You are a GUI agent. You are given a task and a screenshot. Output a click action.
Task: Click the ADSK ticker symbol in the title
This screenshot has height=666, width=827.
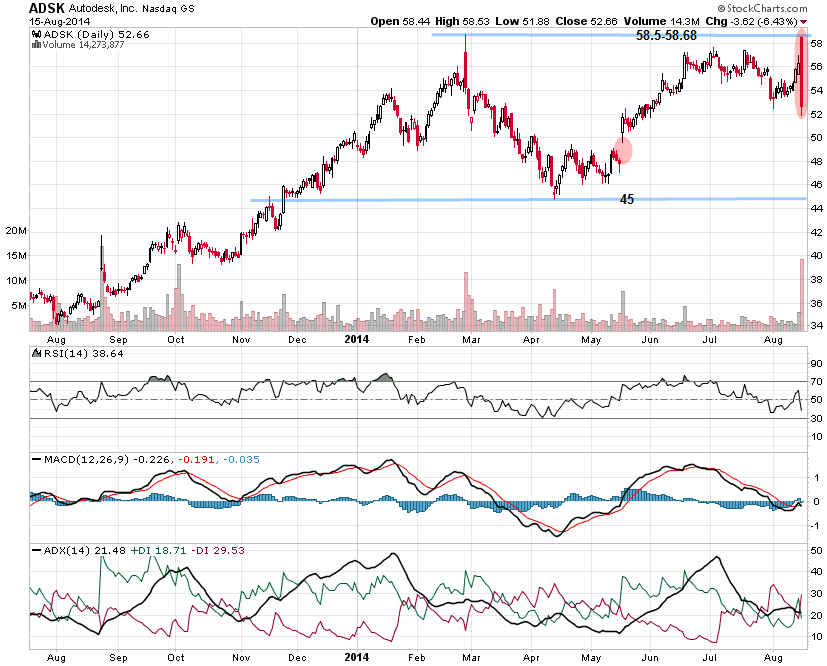46,8
